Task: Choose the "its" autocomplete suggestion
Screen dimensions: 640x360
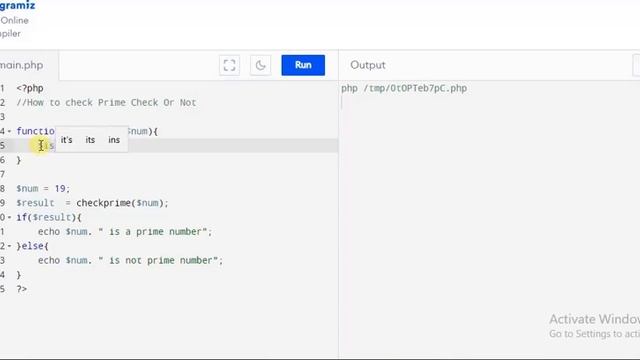Action: [x=90, y=140]
